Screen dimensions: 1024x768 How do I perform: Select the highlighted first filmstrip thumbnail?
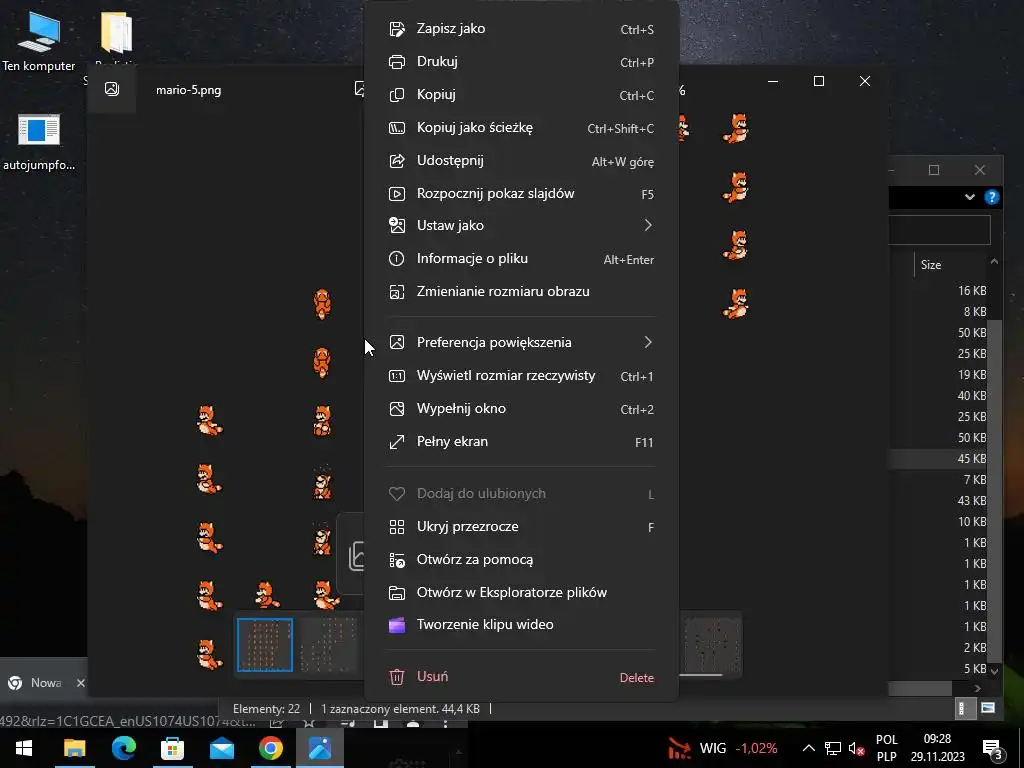(264, 645)
